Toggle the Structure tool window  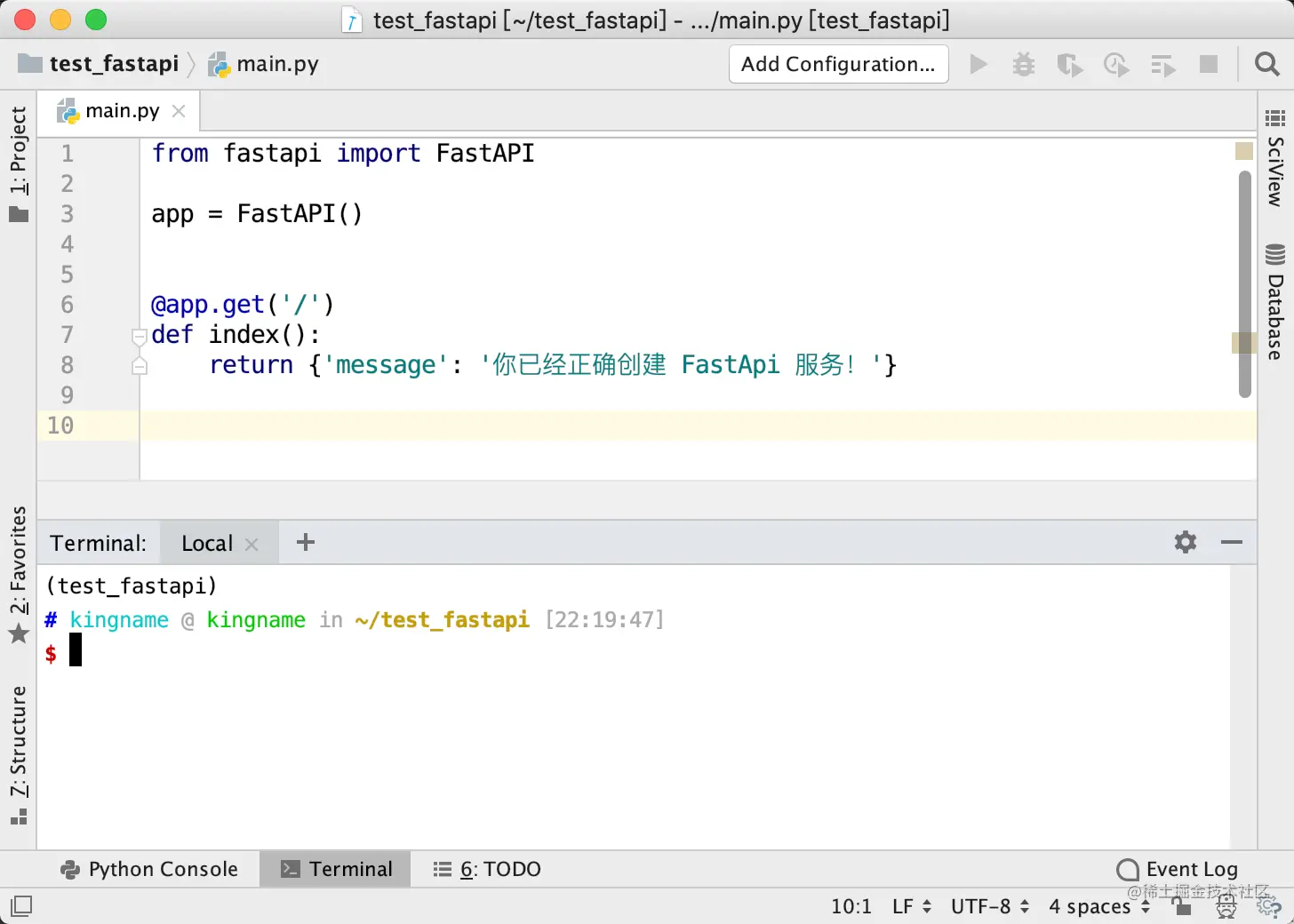(20, 746)
